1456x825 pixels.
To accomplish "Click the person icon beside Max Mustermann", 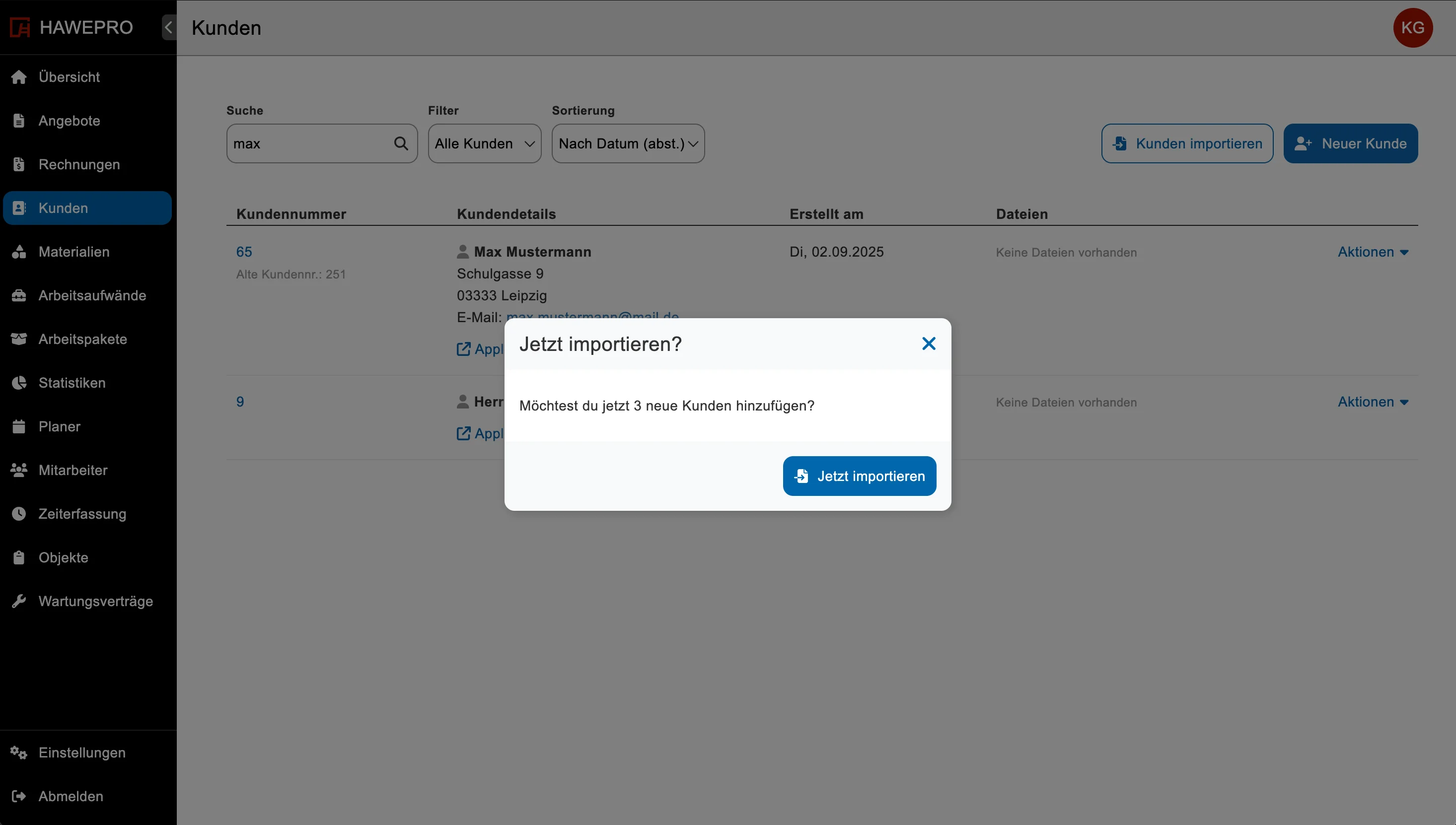I will coord(462,251).
